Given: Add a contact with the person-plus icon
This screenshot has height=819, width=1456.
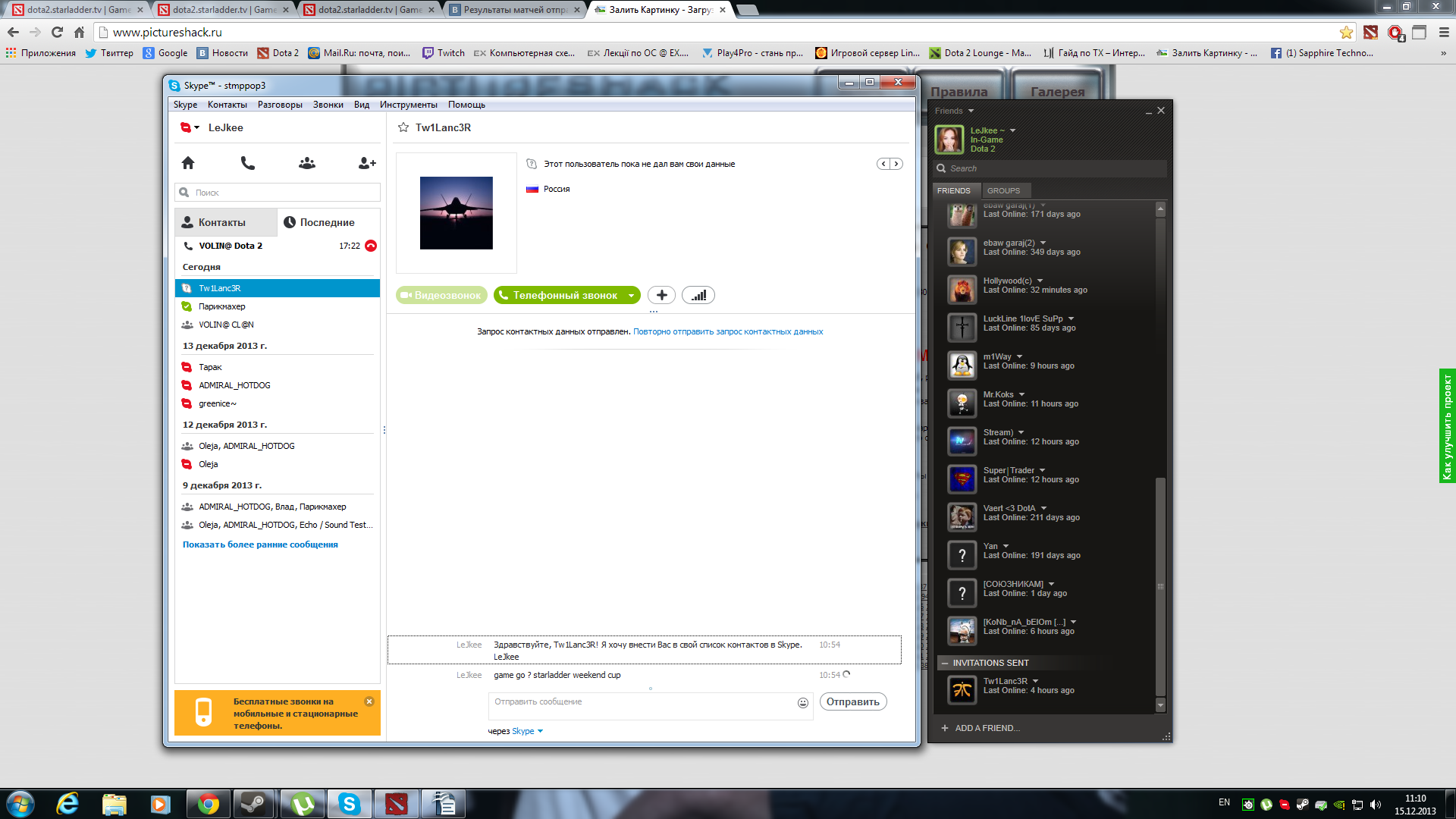Looking at the screenshot, I should coord(367,162).
